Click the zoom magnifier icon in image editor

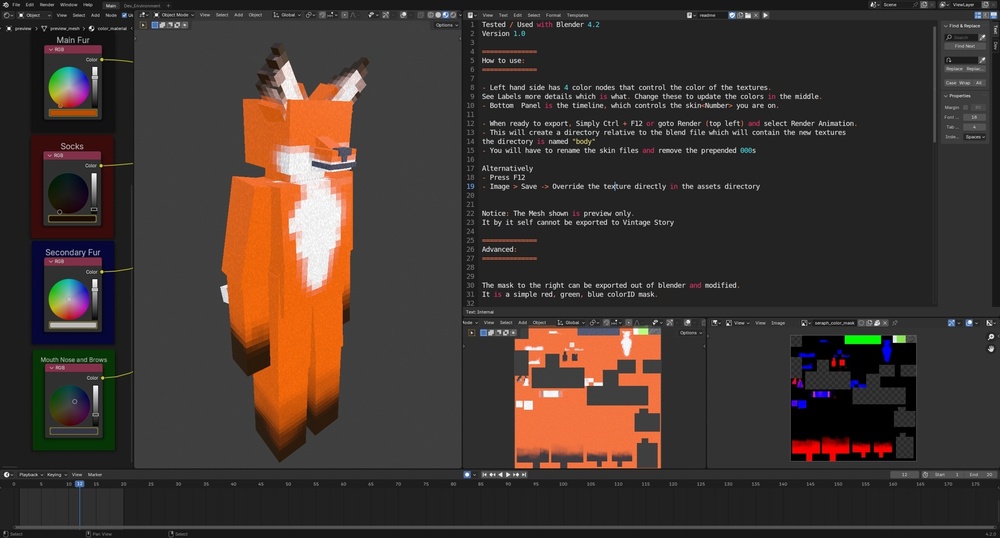coord(991,337)
